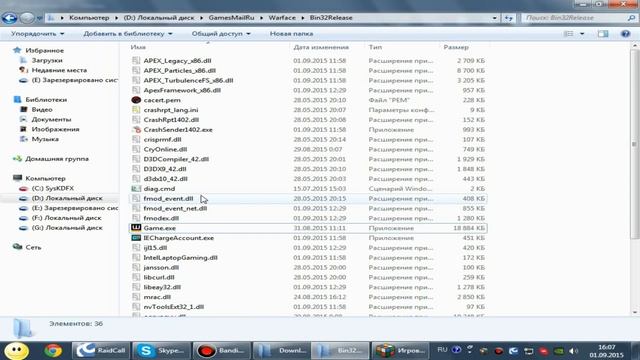The height and width of the screenshot is (360, 640).
Task: Switch to RaidCall in the taskbar
Action: (101, 351)
